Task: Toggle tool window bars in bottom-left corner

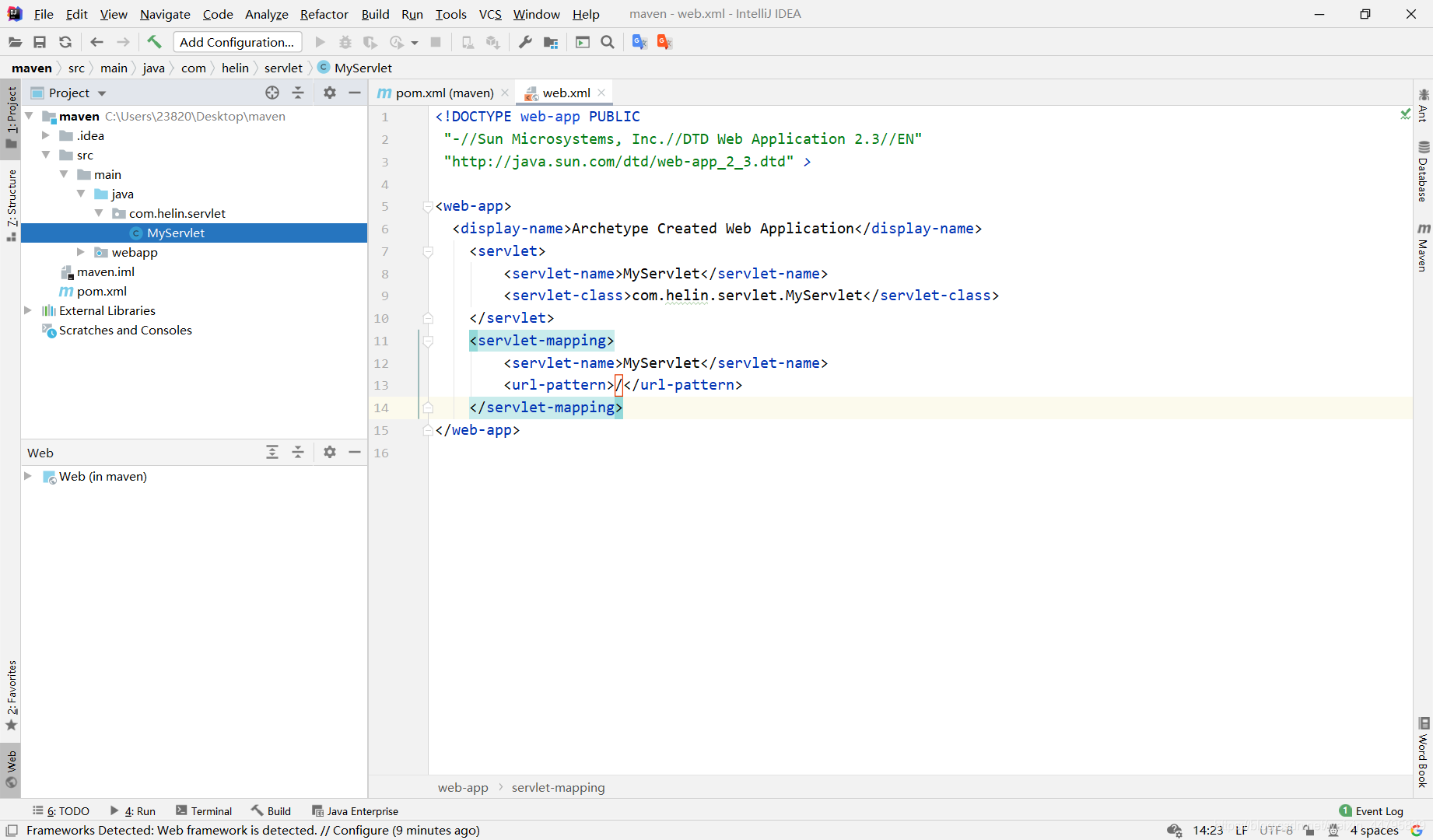Action: 12,831
